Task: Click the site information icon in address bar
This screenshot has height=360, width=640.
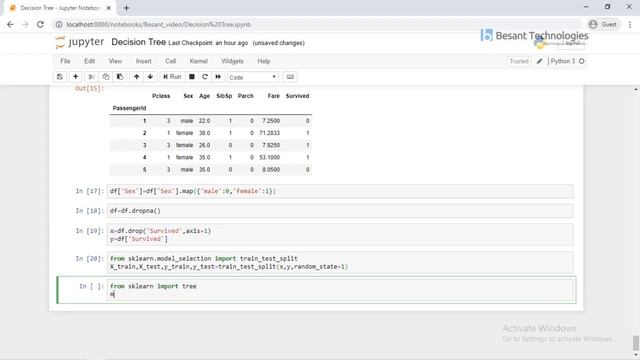Action: click(59, 24)
